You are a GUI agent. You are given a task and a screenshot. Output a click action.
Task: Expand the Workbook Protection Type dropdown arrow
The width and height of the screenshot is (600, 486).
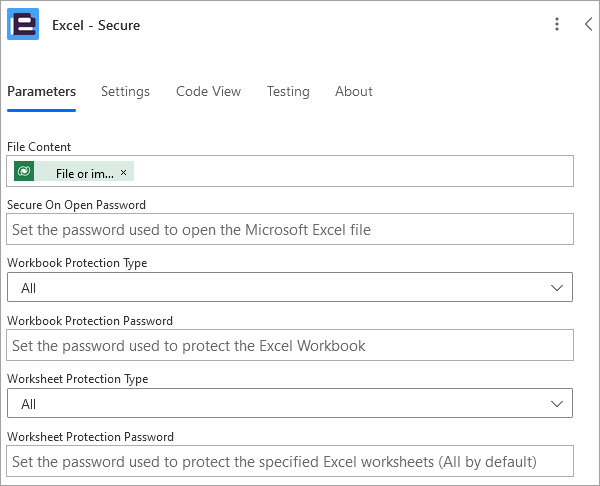pyautogui.click(x=556, y=288)
